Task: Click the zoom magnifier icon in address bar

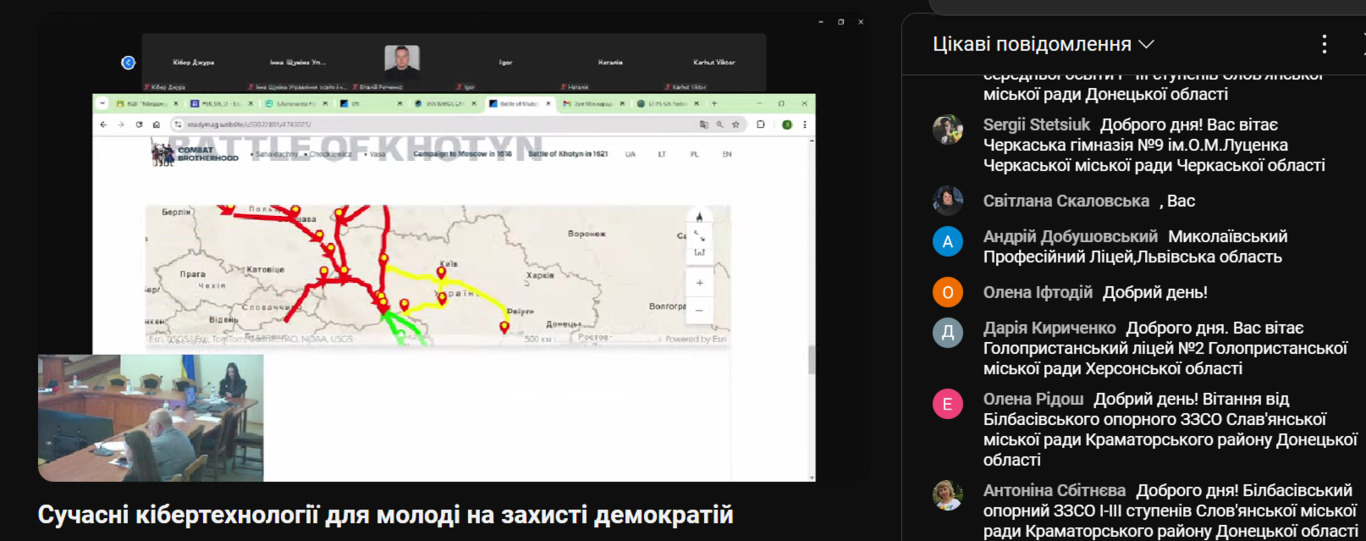Action: pos(720,124)
